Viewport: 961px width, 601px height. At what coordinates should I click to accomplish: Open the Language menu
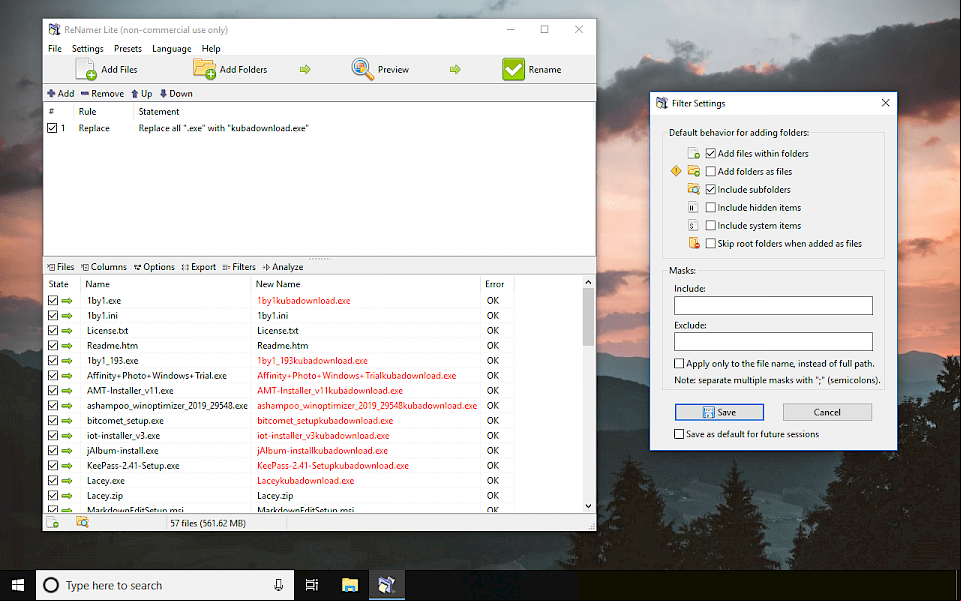pyautogui.click(x=172, y=48)
